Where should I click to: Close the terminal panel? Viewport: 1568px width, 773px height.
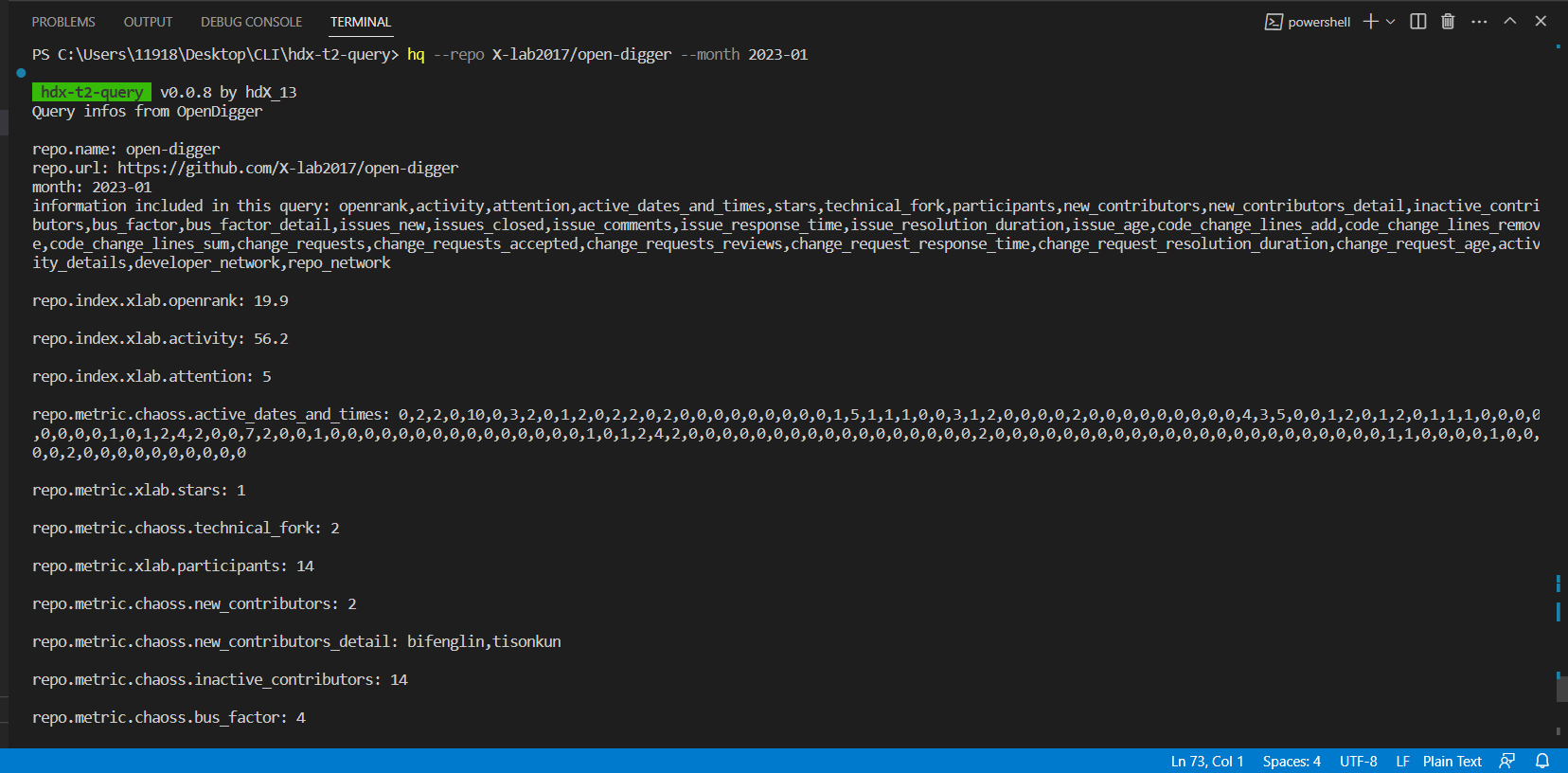tap(1541, 21)
